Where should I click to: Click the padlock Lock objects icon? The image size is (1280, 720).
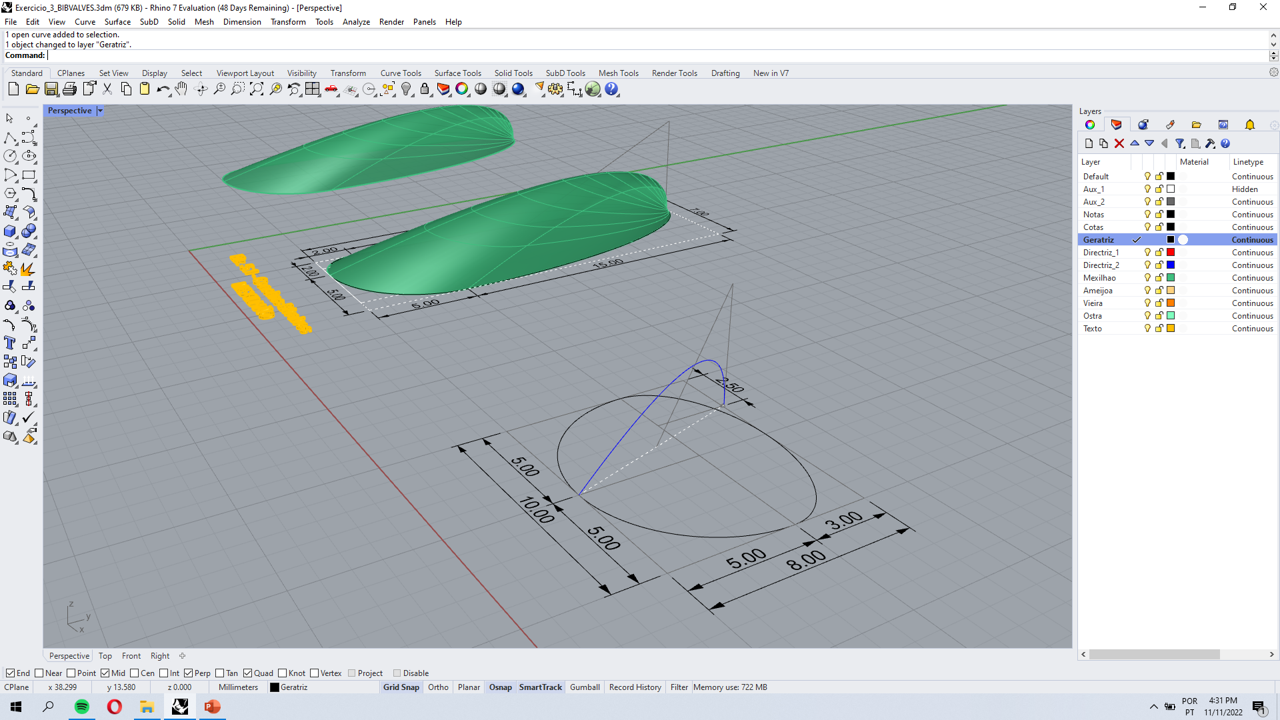[425, 90]
